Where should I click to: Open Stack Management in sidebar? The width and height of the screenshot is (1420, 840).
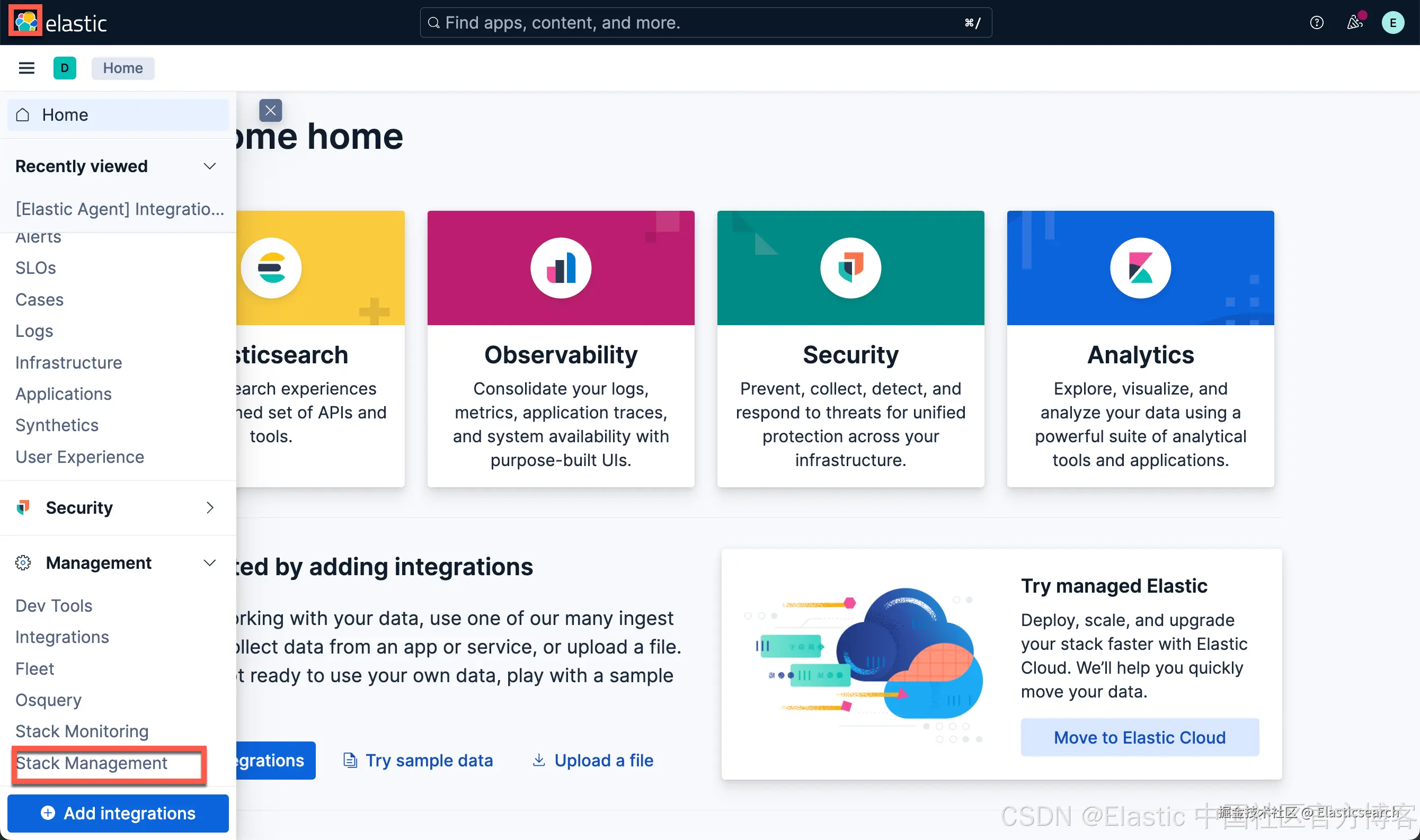(92, 763)
